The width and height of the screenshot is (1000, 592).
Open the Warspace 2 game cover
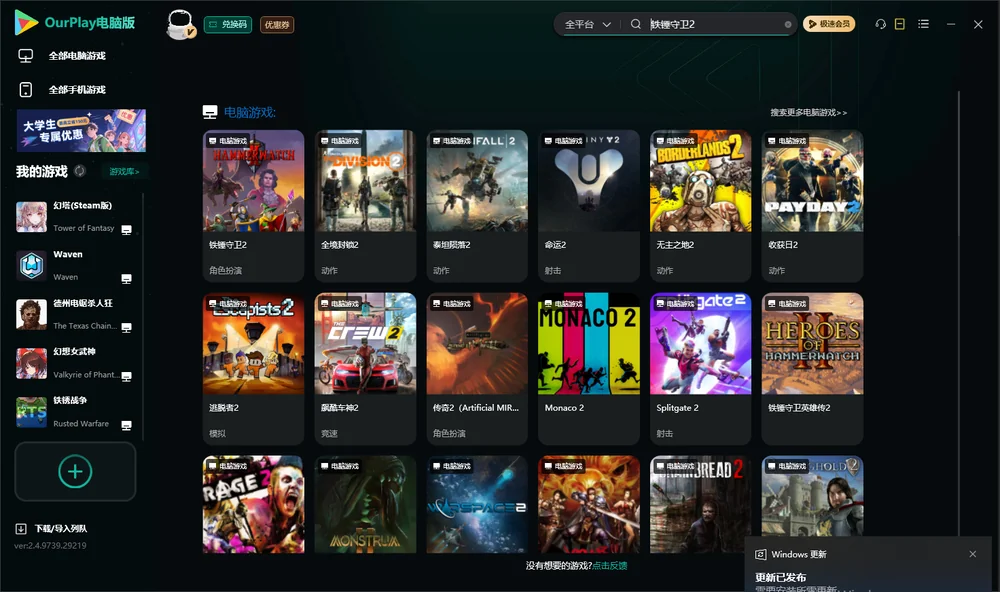(477, 504)
